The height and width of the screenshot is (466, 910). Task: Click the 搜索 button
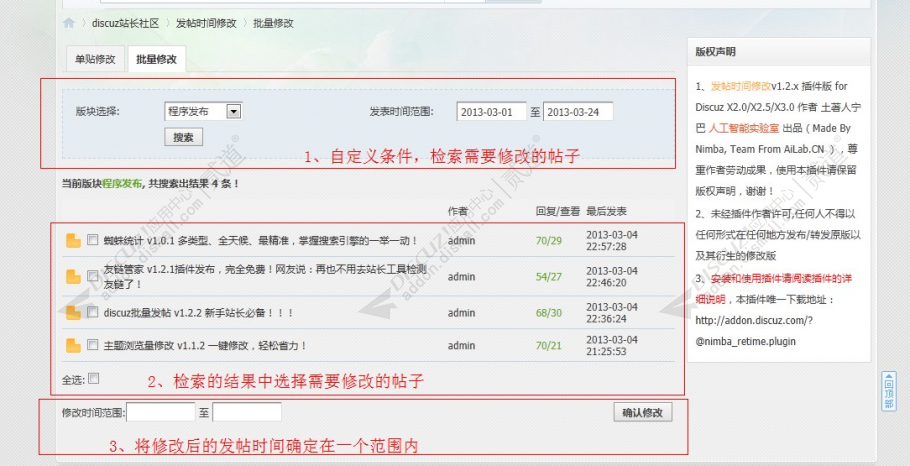[x=183, y=138]
